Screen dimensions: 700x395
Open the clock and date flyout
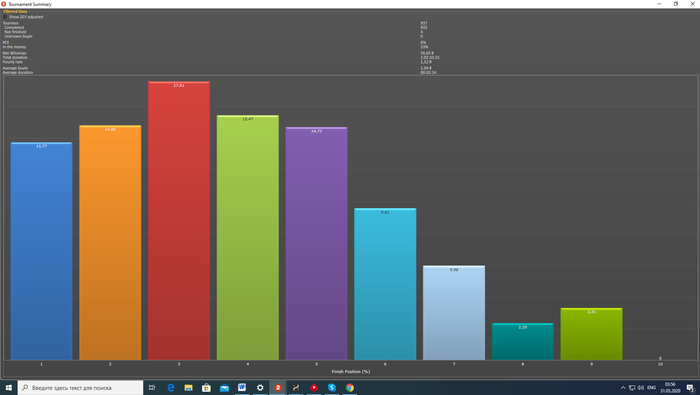click(670, 387)
